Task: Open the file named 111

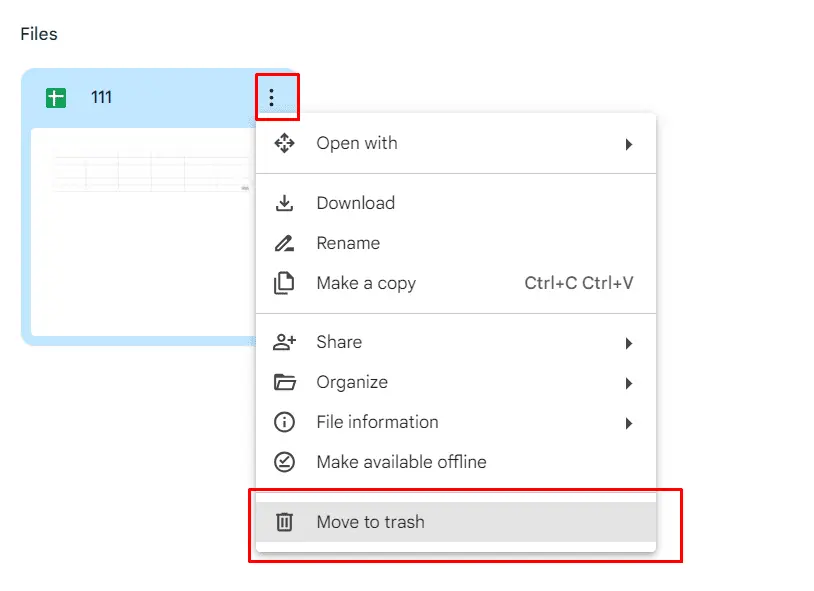Action: (x=101, y=97)
